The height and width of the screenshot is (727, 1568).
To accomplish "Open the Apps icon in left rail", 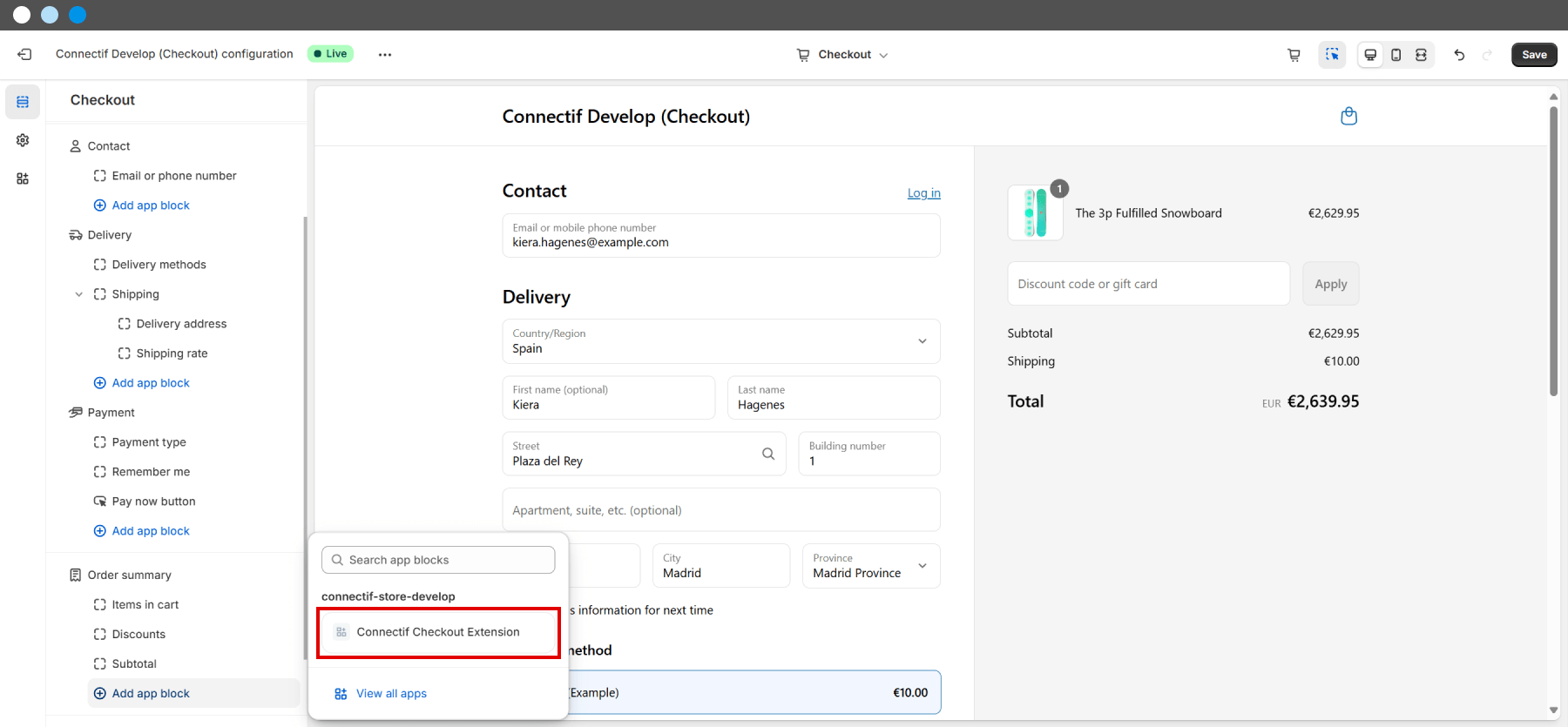I will pyautogui.click(x=23, y=178).
